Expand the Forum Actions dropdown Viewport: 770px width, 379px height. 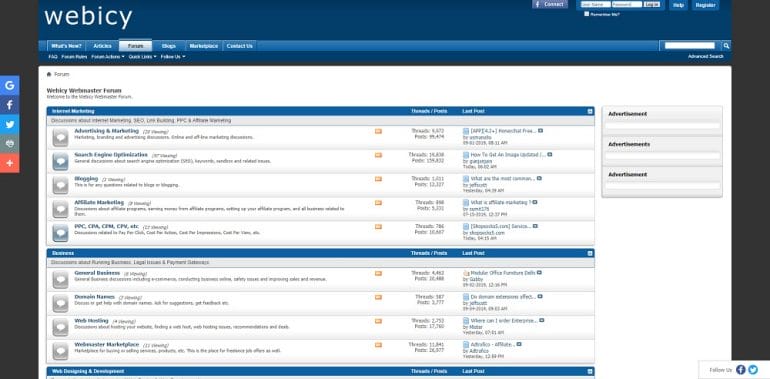108,57
